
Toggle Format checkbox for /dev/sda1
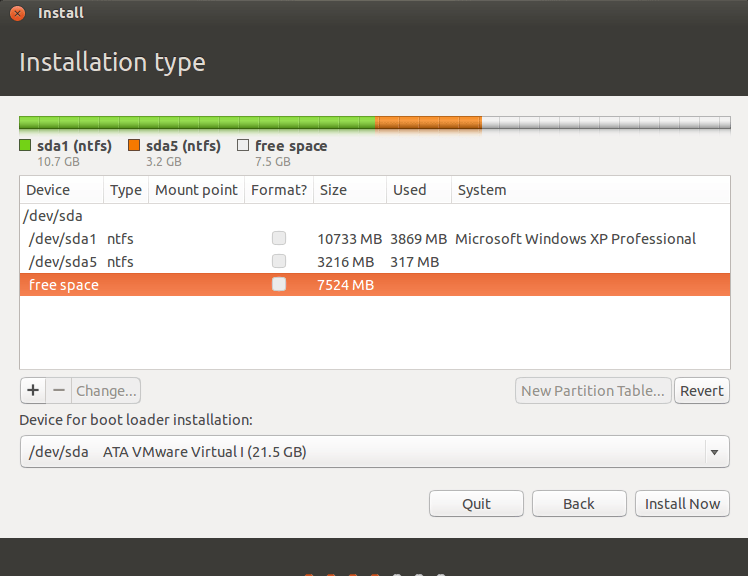point(279,239)
